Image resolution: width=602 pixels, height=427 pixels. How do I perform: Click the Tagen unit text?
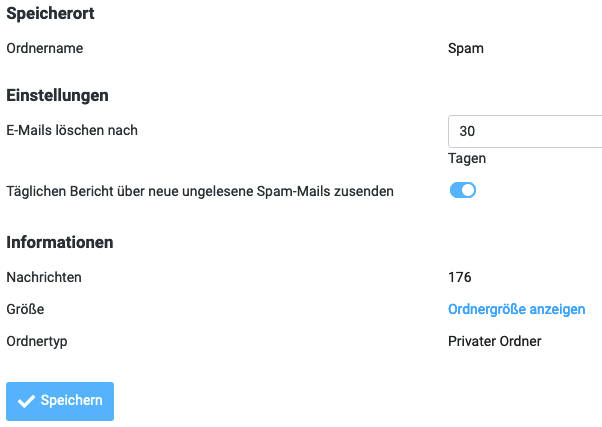[x=468, y=158]
